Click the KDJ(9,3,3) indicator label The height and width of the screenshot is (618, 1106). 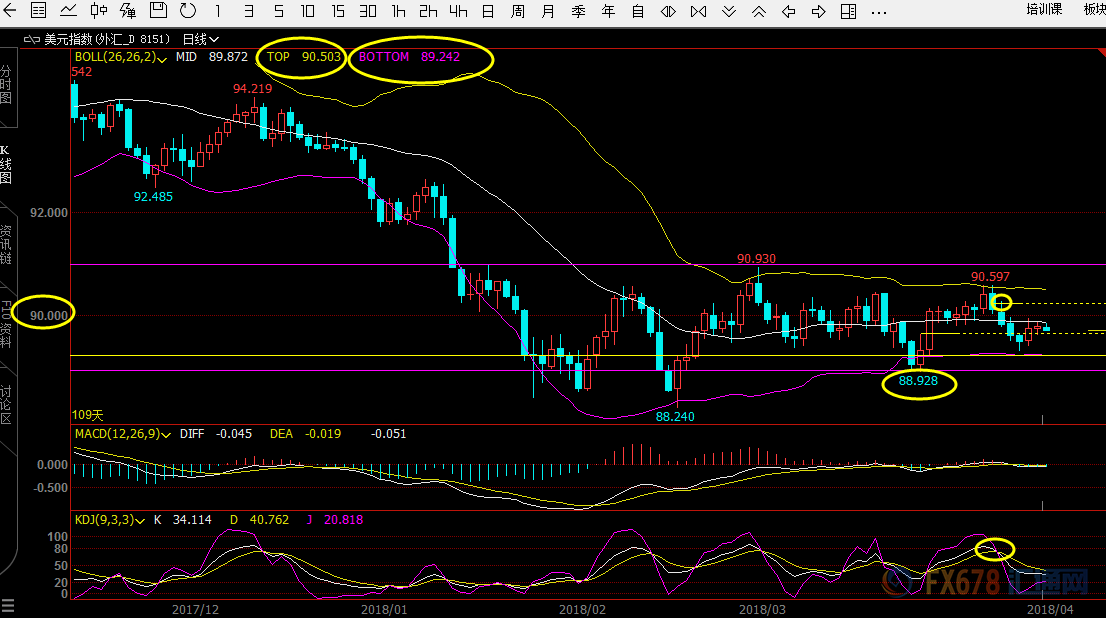[x=103, y=520]
